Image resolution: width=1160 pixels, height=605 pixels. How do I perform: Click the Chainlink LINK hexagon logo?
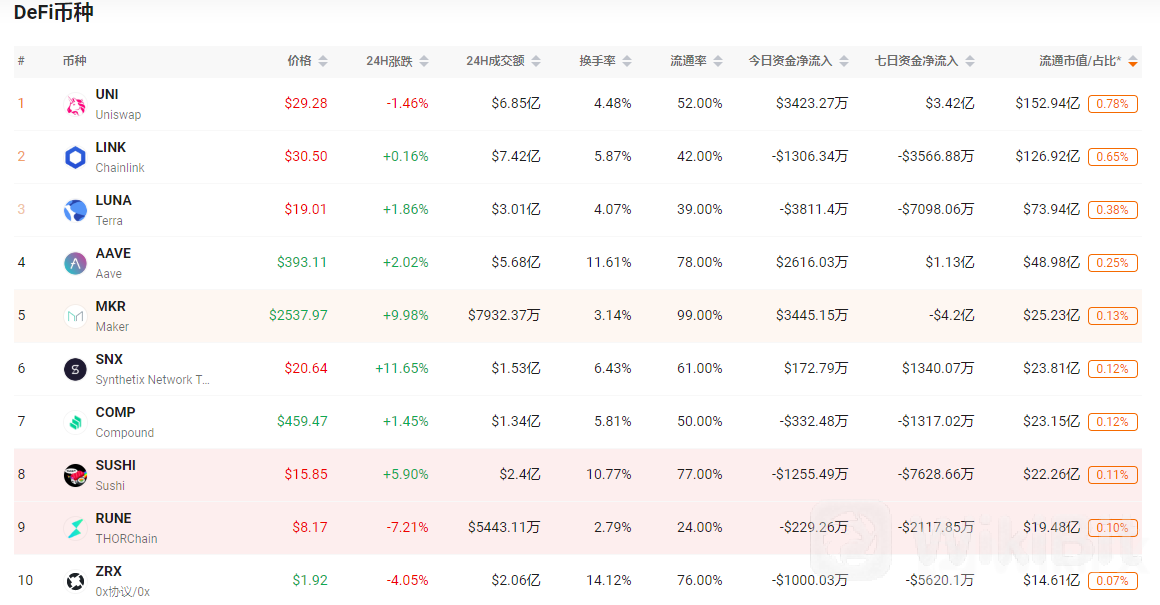75,158
